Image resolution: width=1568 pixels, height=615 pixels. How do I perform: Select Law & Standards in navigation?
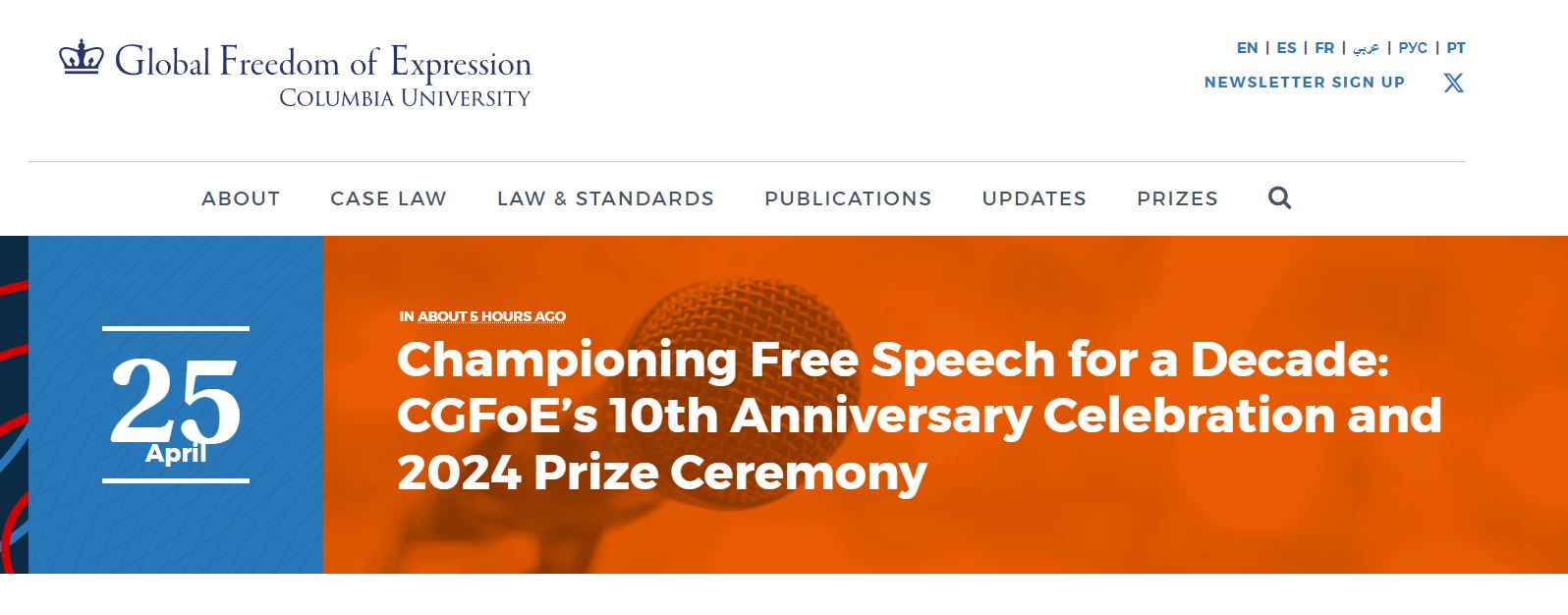coord(605,198)
